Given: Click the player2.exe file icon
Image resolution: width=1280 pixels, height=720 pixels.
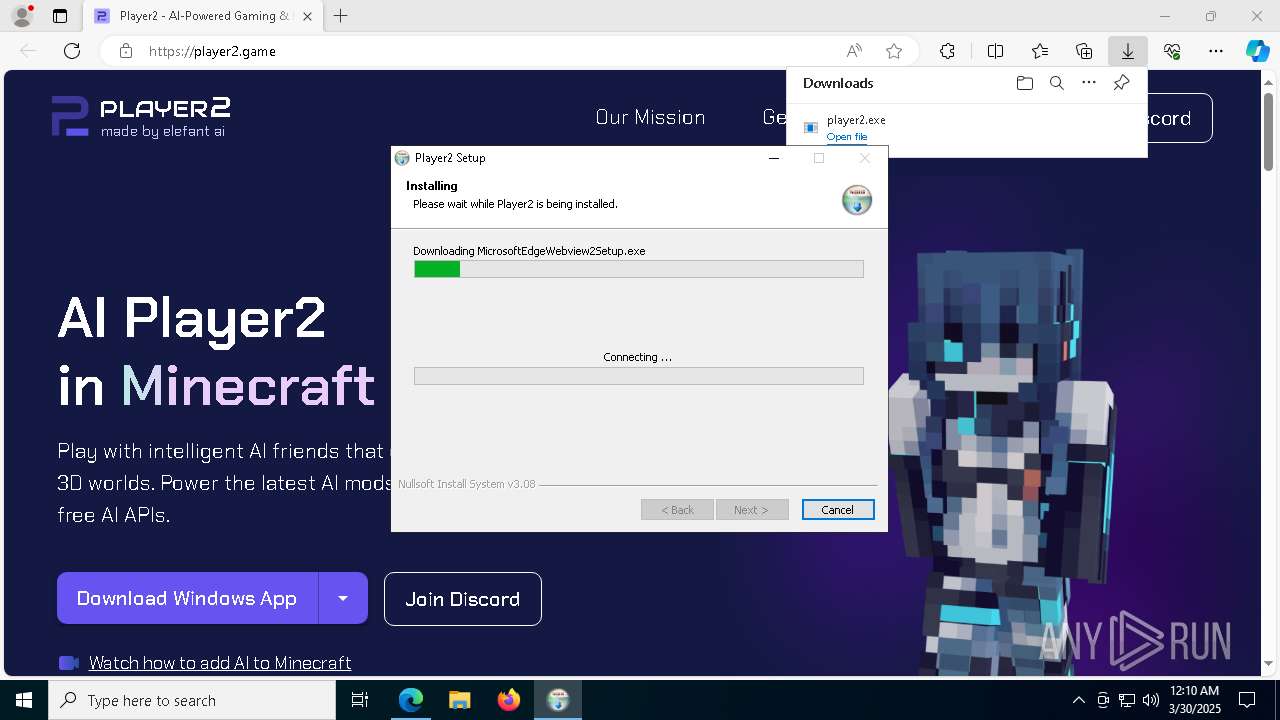Looking at the screenshot, I should (x=811, y=127).
